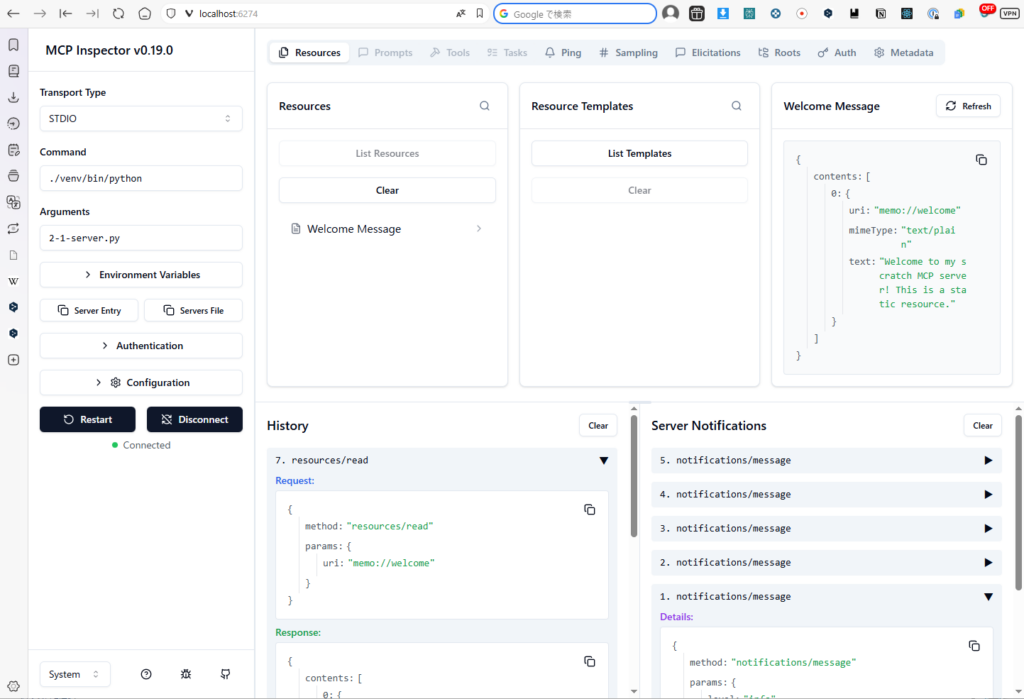This screenshot has width=1024, height=699.
Task: Expand the Configuration section
Action: click(x=141, y=383)
